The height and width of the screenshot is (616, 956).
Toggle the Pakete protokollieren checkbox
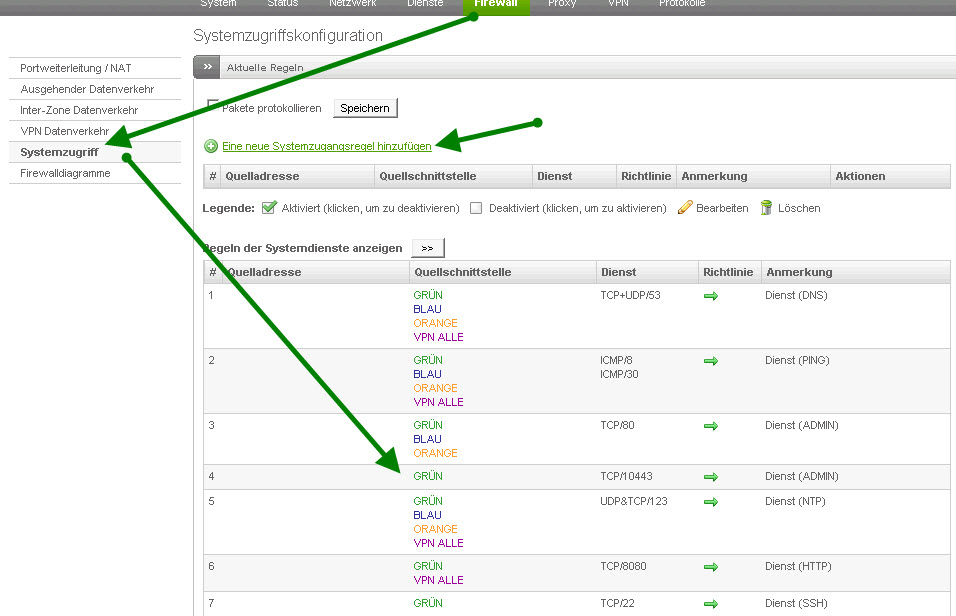[213, 105]
